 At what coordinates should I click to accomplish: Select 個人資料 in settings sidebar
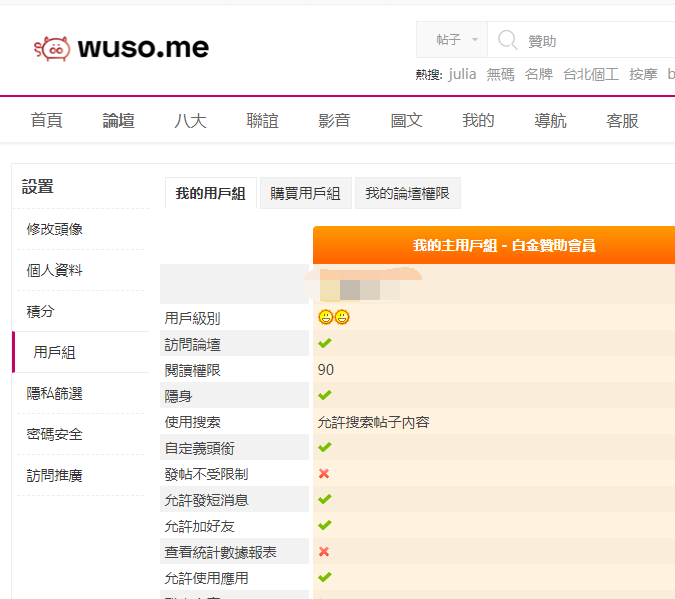[54, 270]
